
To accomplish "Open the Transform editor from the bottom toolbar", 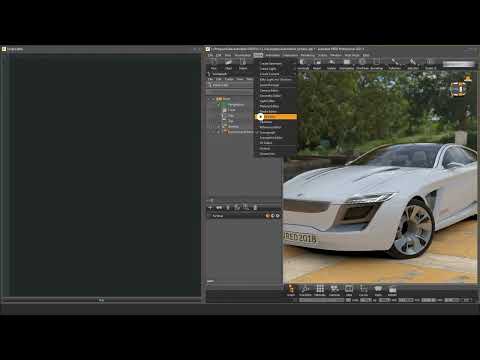I will (305, 290).
